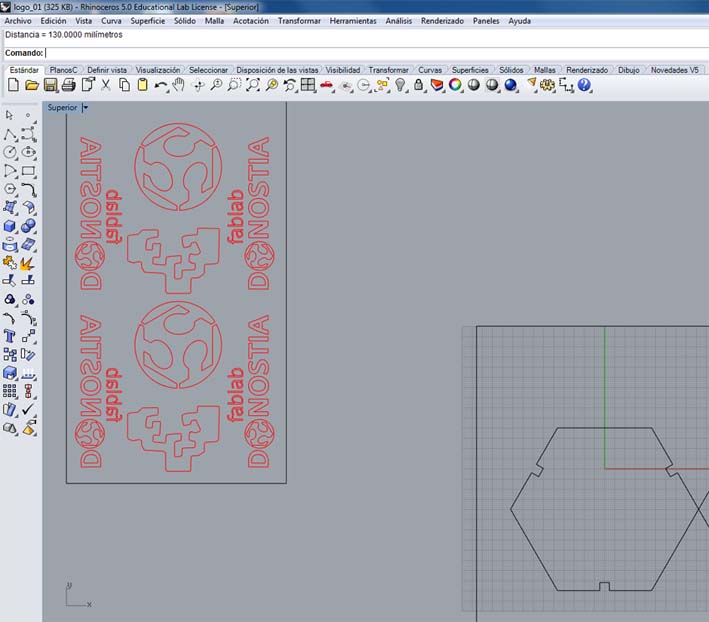This screenshot has width=709, height=622.
Task: Open the Renderizado menu
Action: click(442, 21)
